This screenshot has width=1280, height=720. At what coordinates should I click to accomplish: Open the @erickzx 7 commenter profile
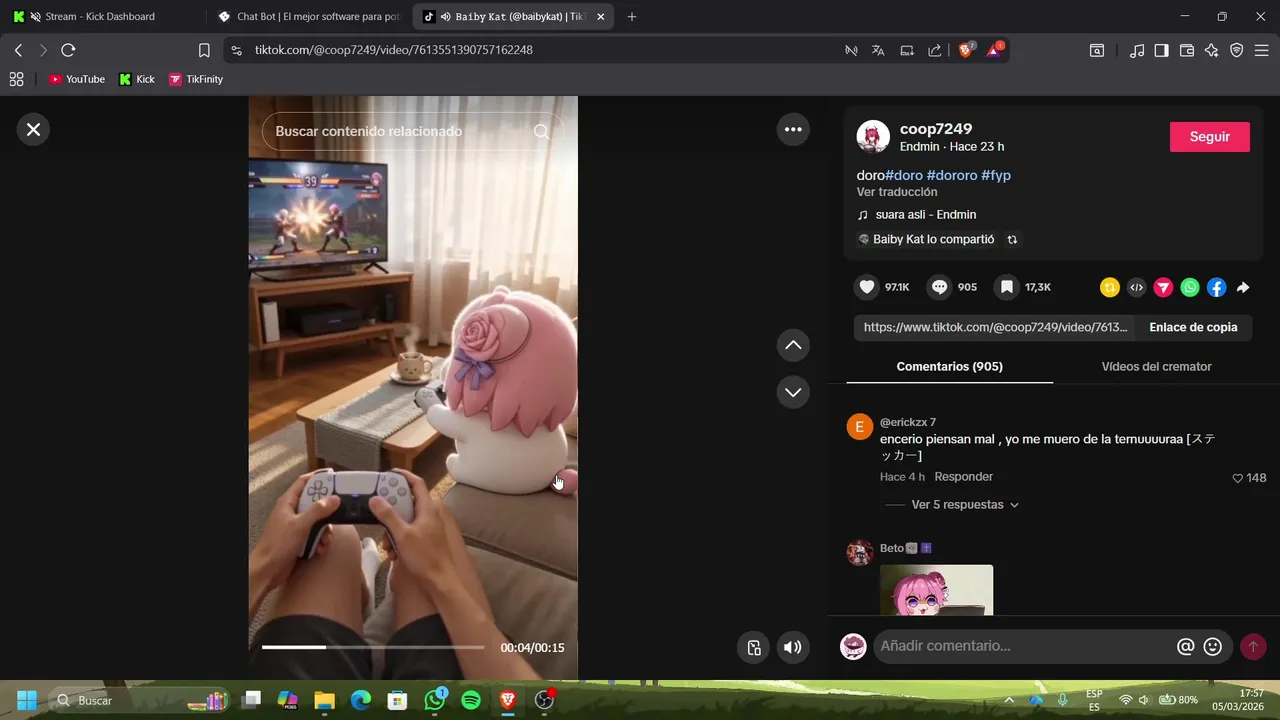tap(908, 422)
